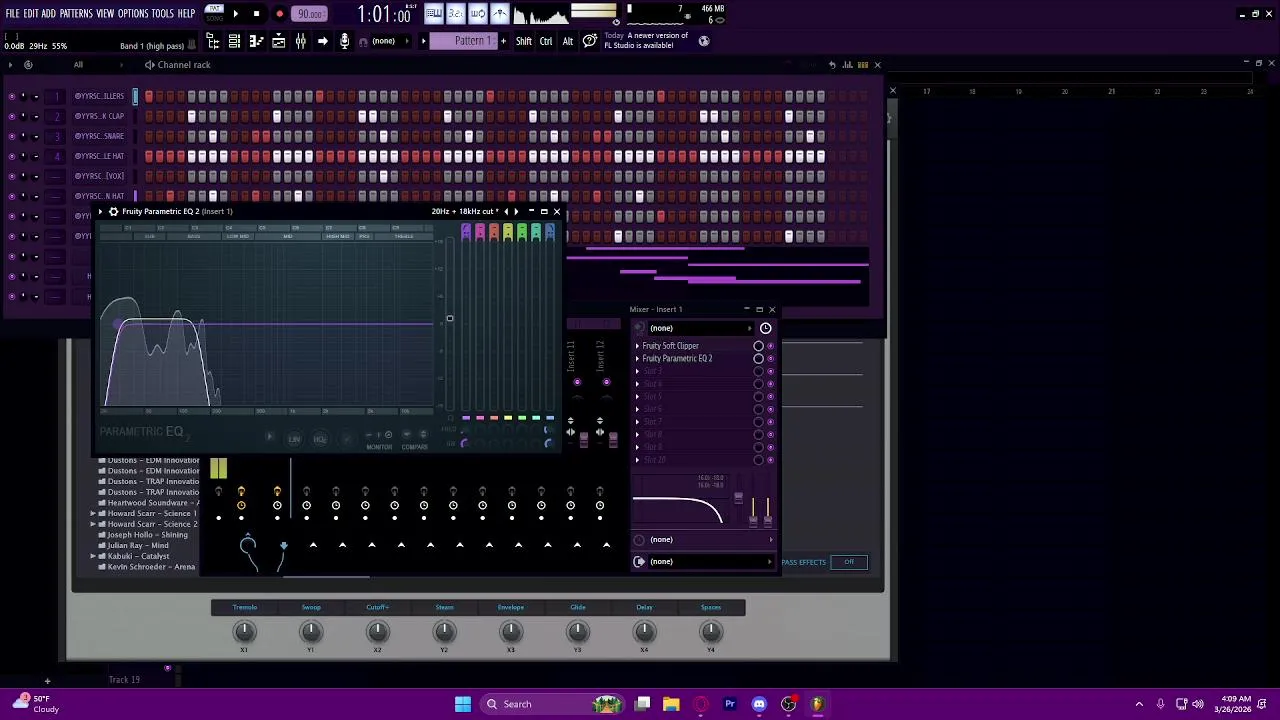1280x720 pixels.
Task: Mute the @YYRSC..K CLAP channel LED
Action: tap(11, 116)
